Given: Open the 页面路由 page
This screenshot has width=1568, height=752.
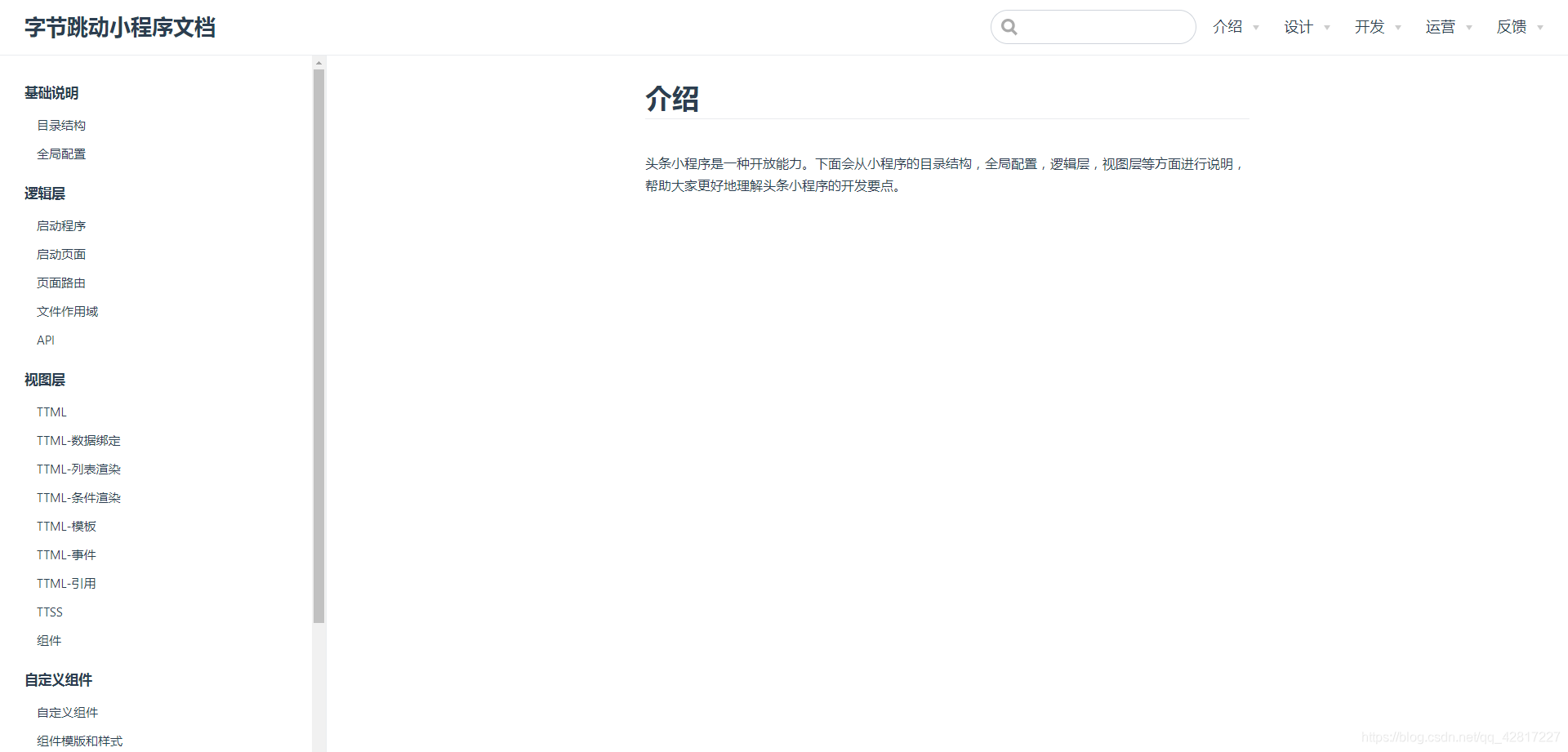Looking at the screenshot, I should [x=60, y=283].
